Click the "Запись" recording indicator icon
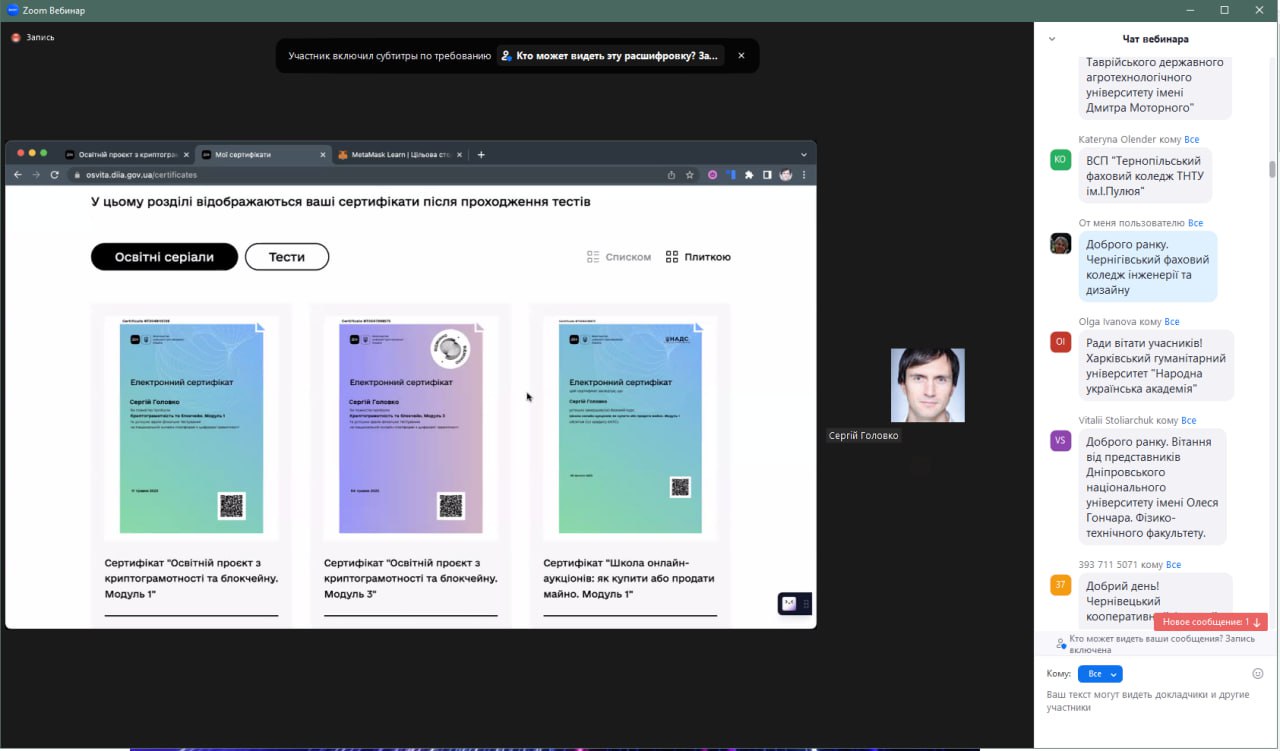The width and height of the screenshot is (1280, 751). point(16,38)
